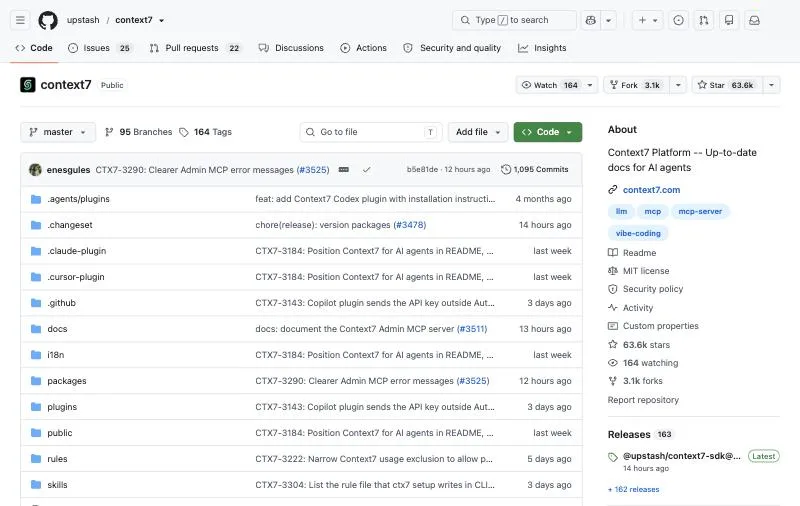The width and height of the screenshot is (800, 506).
Task: Click the Activity pulse icon
Action: pos(613,308)
